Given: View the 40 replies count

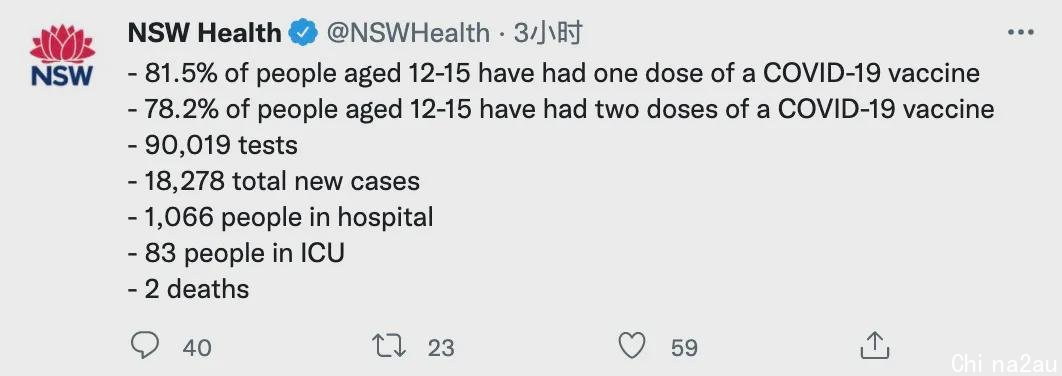Looking at the screenshot, I should (x=196, y=348).
